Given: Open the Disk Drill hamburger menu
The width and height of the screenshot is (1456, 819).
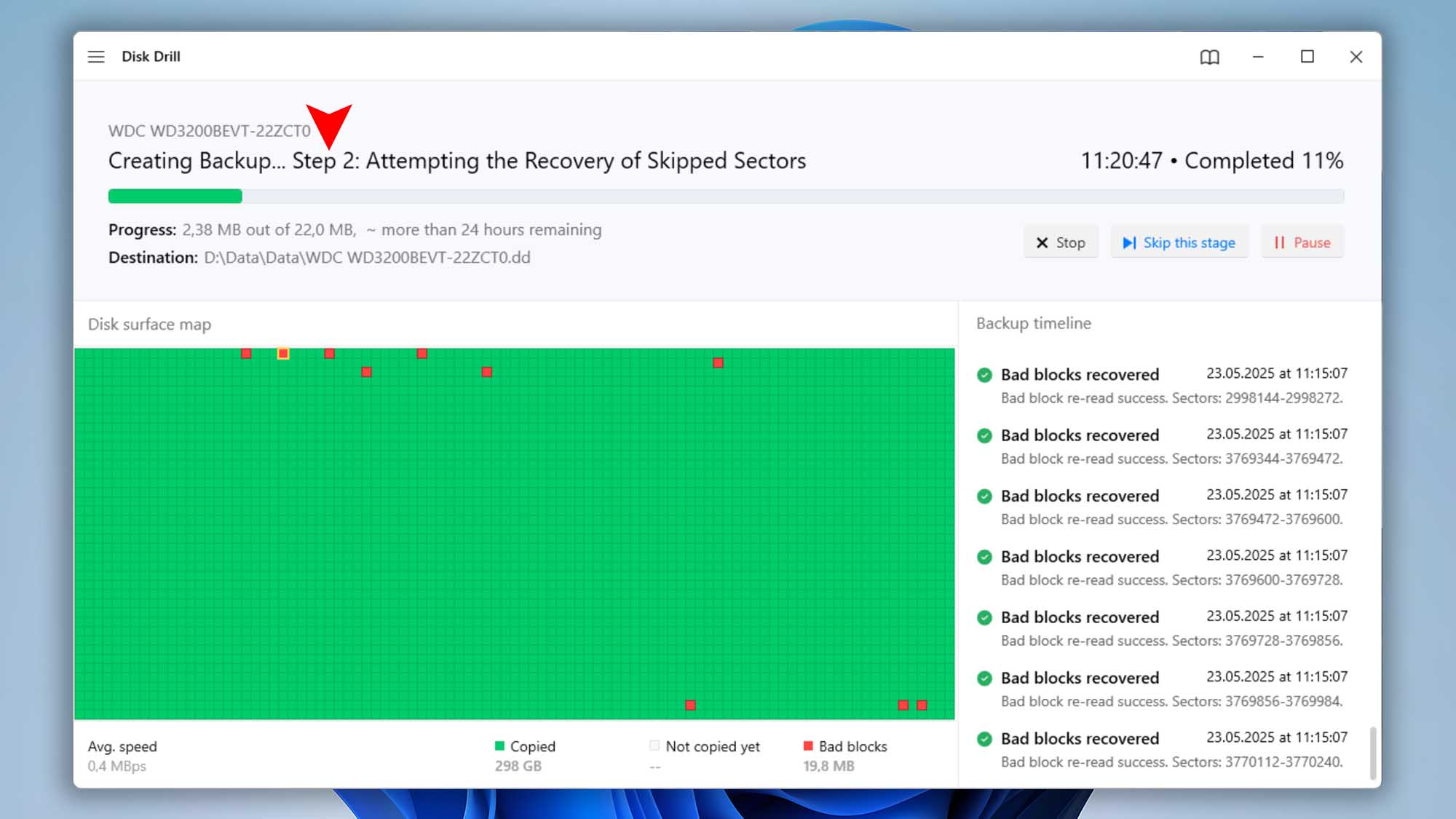Looking at the screenshot, I should tap(96, 57).
